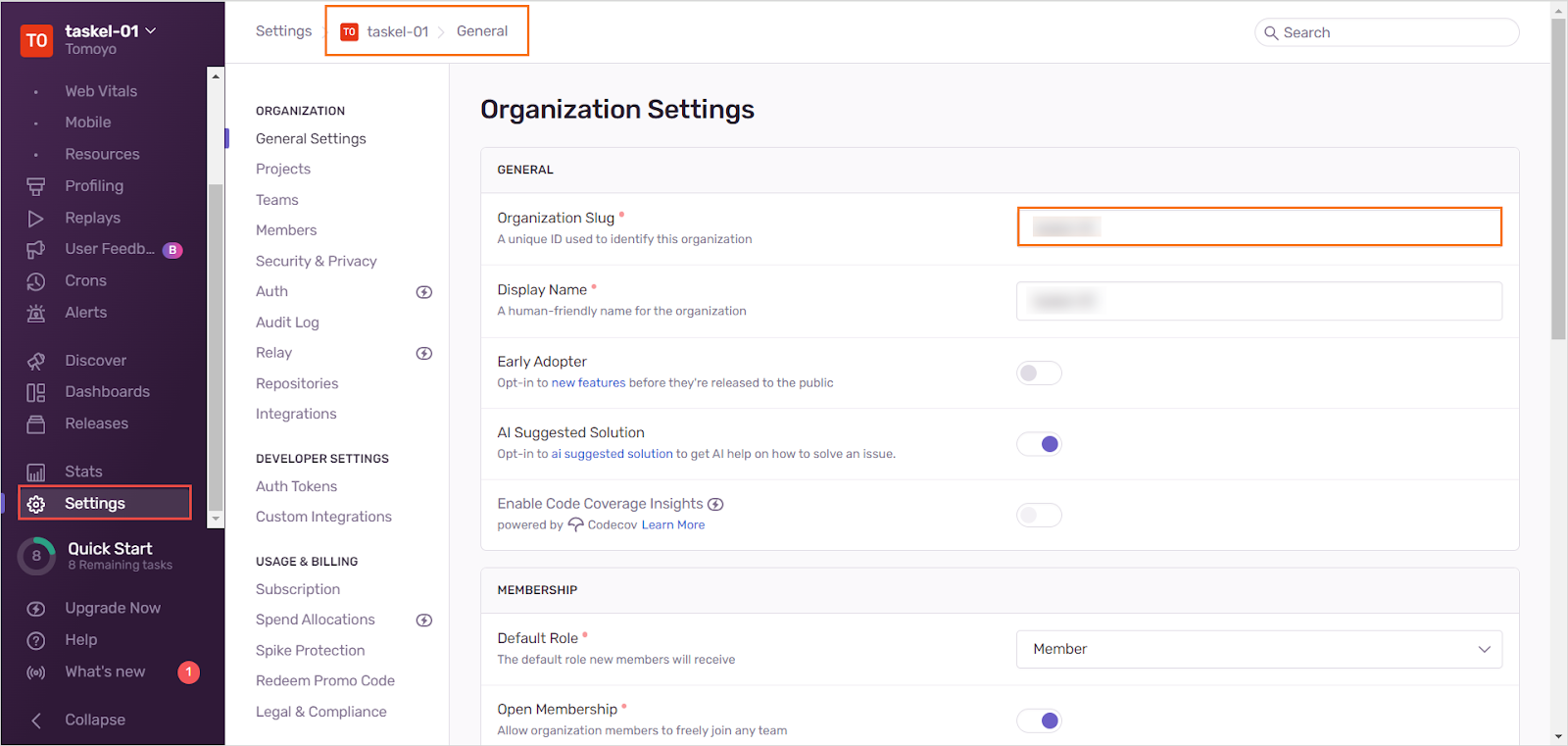
Task: Click the What's new broadcast icon
Action: pos(36,672)
